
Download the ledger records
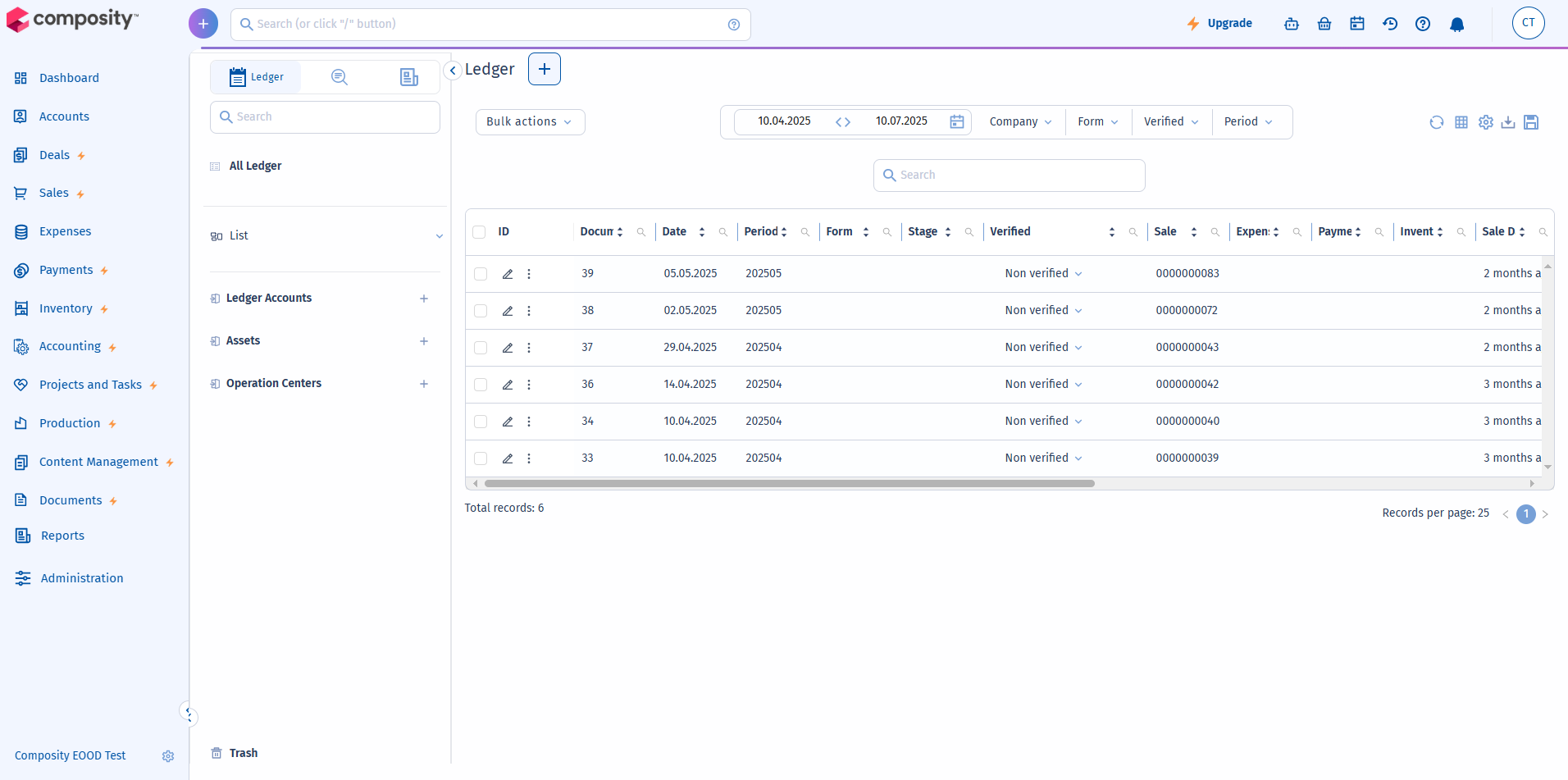pyautogui.click(x=1508, y=122)
